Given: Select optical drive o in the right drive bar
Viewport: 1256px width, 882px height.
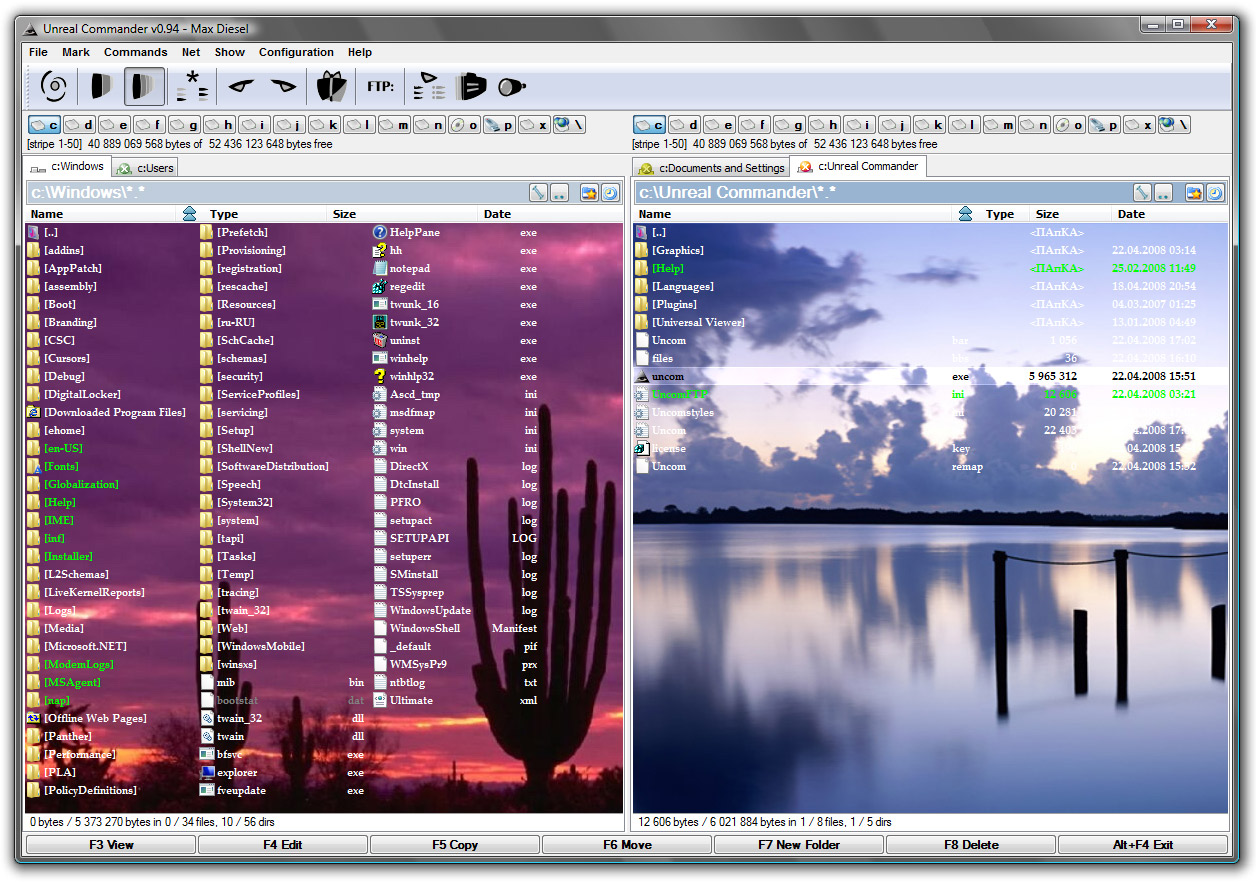Looking at the screenshot, I should [1069, 125].
